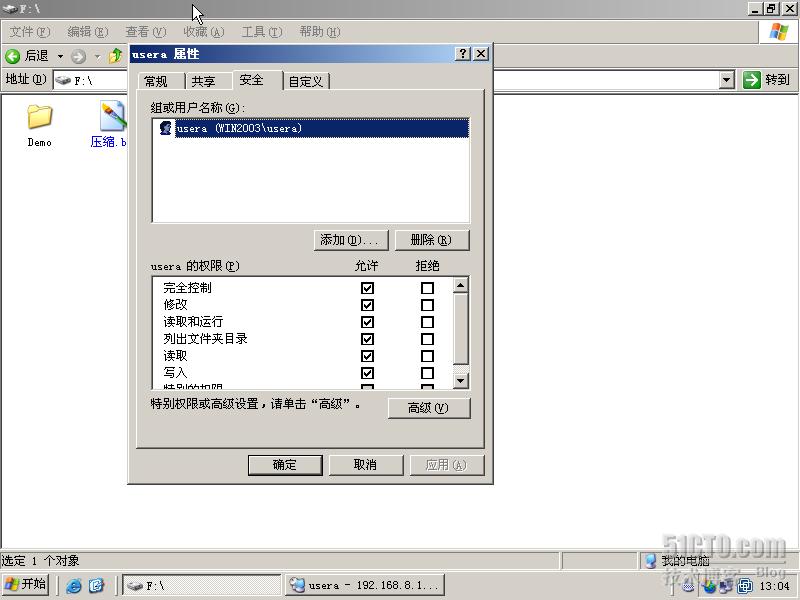Open the Forward button history dropdown
The image size is (800, 600).
click(97, 56)
